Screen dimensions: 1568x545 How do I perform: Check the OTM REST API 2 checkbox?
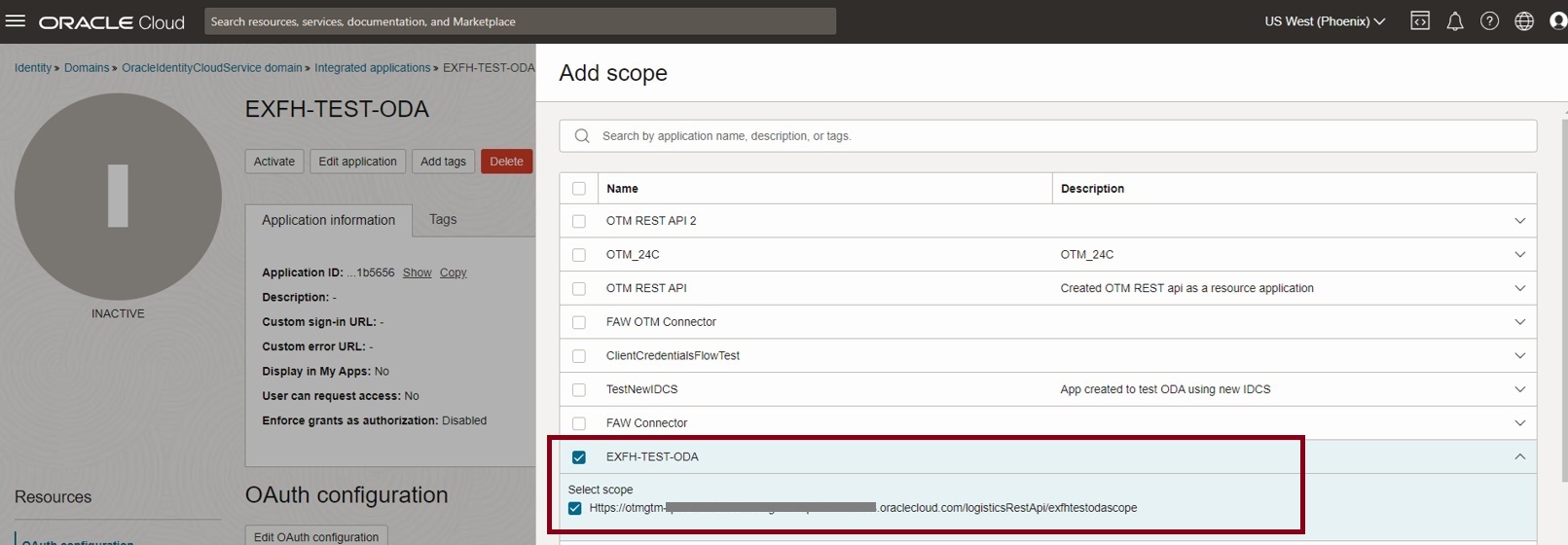tap(579, 221)
